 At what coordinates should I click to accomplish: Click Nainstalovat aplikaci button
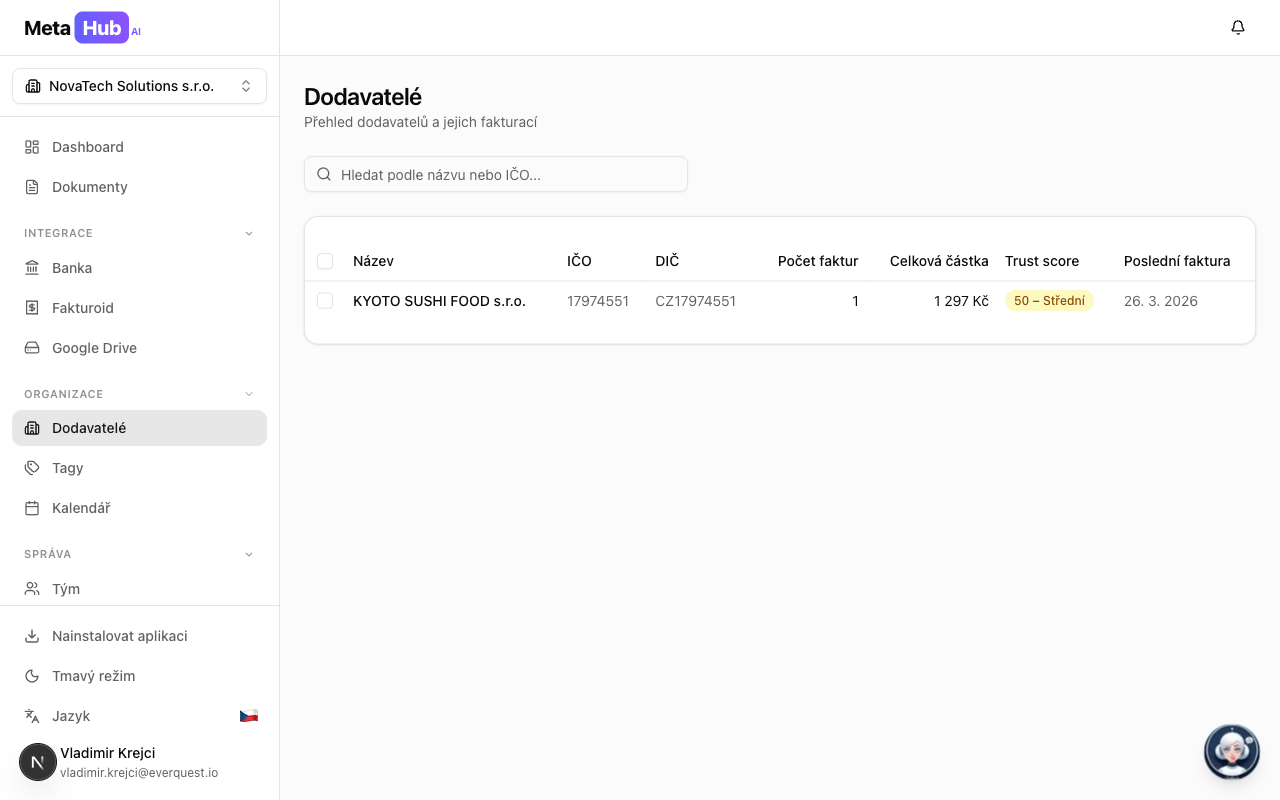coord(119,636)
